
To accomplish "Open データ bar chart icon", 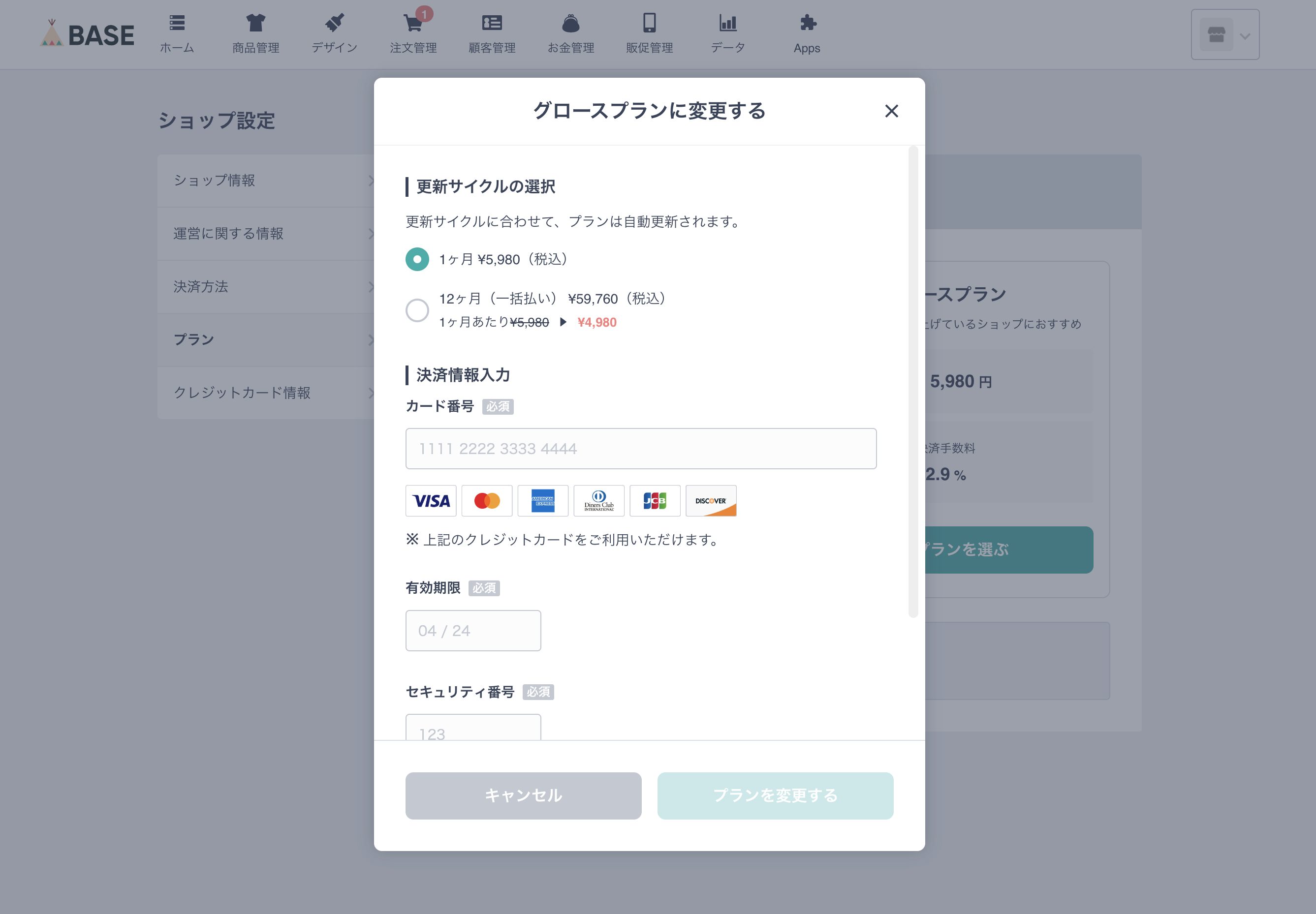I will pyautogui.click(x=727, y=23).
